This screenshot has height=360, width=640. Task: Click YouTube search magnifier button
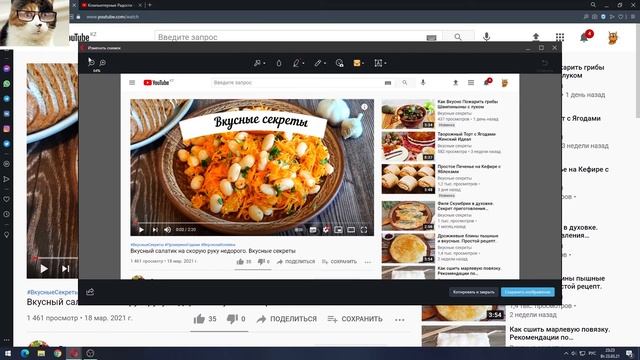point(458,37)
